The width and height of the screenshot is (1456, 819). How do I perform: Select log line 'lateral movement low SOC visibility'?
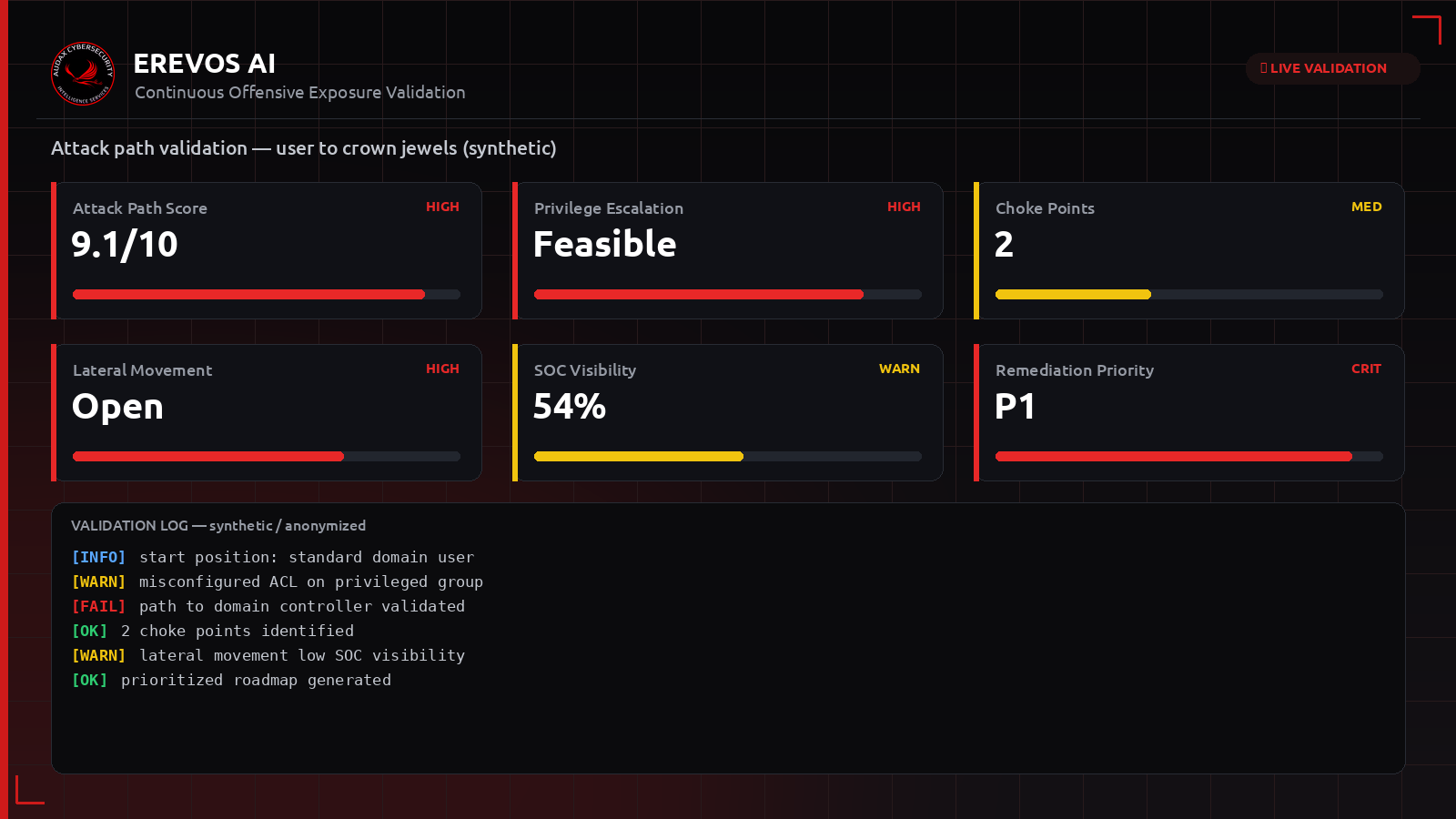(x=302, y=655)
